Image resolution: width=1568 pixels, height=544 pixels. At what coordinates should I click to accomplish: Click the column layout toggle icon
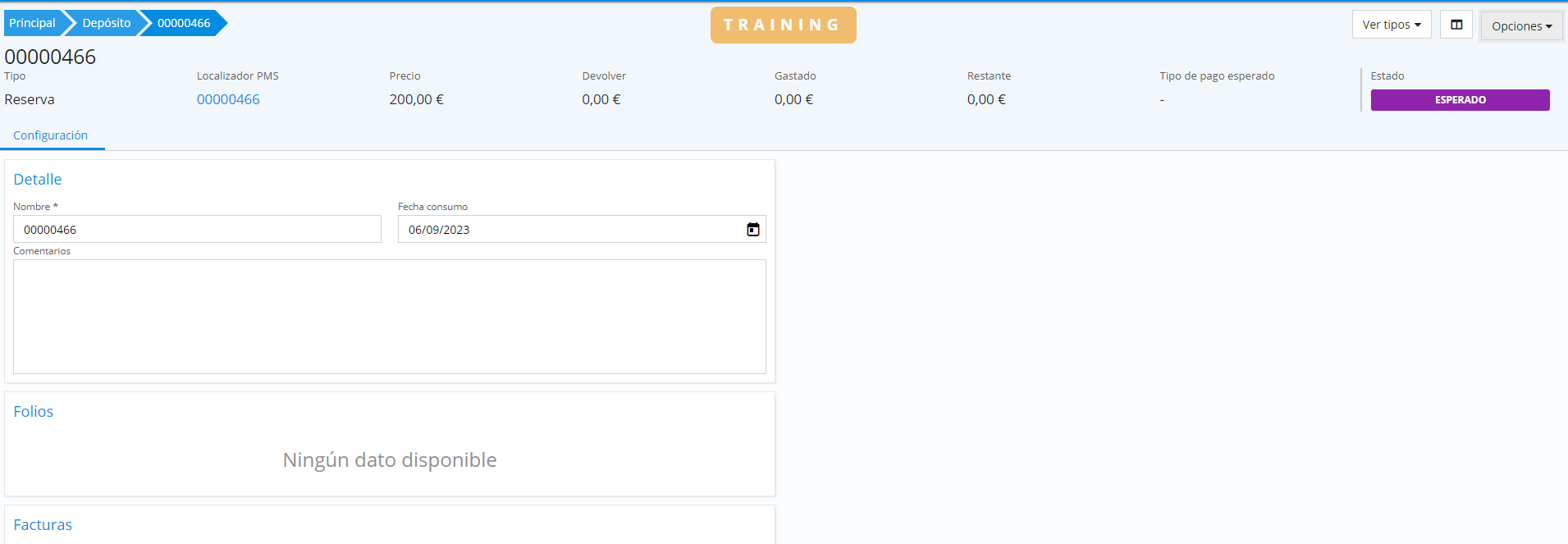(x=1456, y=25)
